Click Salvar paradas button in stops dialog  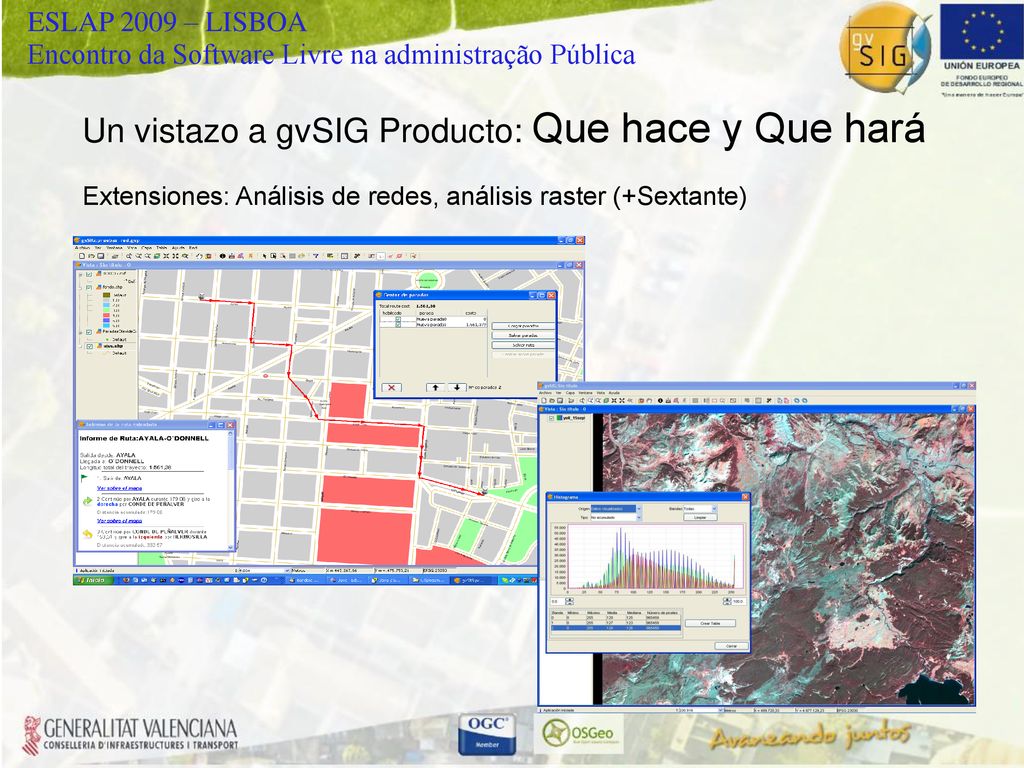click(x=523, y=336)
